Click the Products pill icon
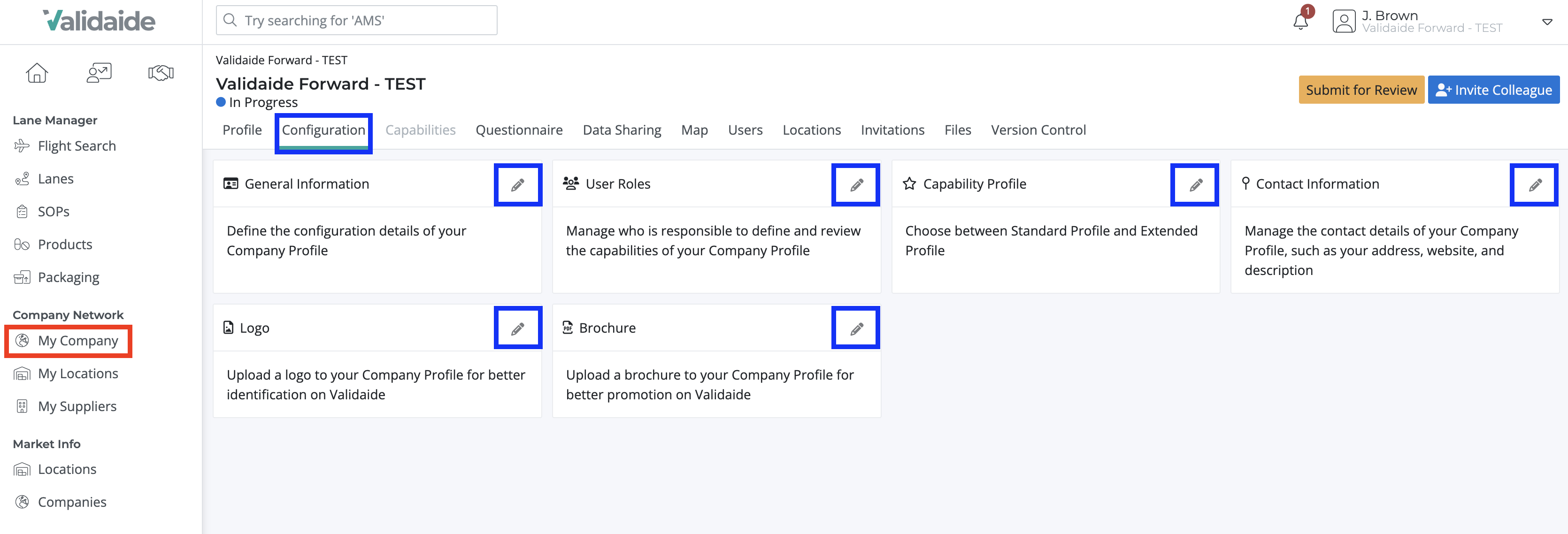This screenshot has width=1568, height=534. pyautogui.click(x=22, y=244)
